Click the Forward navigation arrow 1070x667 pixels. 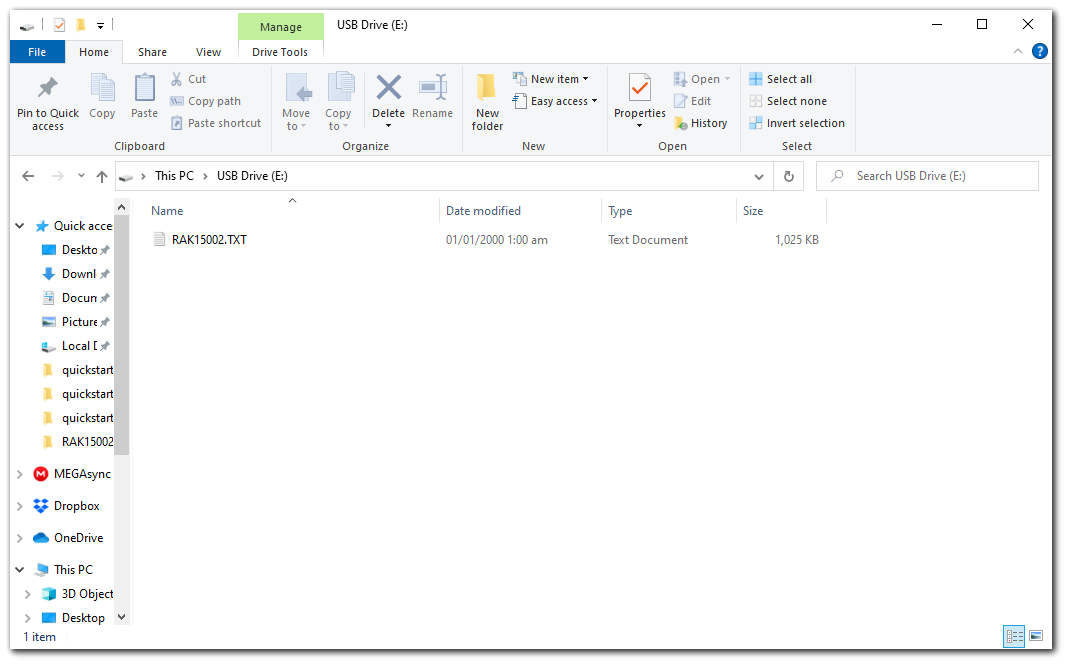58,176
